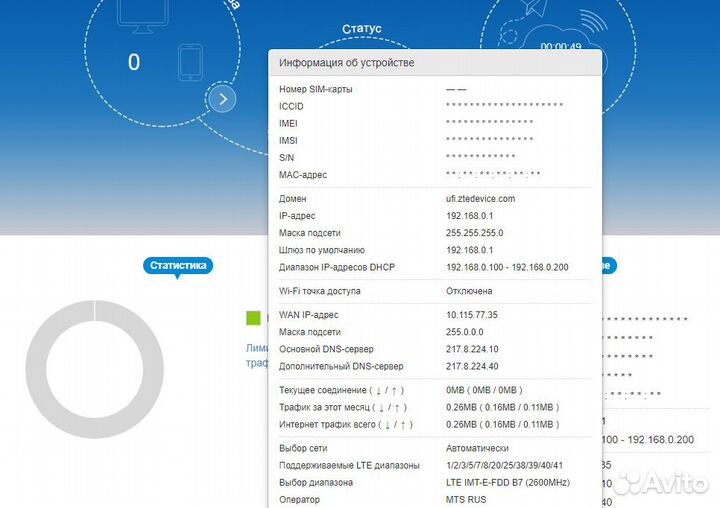Open connected devices via the round arrow button
The height and width of the screenshot is (508, 720).
tap(223, 99)
